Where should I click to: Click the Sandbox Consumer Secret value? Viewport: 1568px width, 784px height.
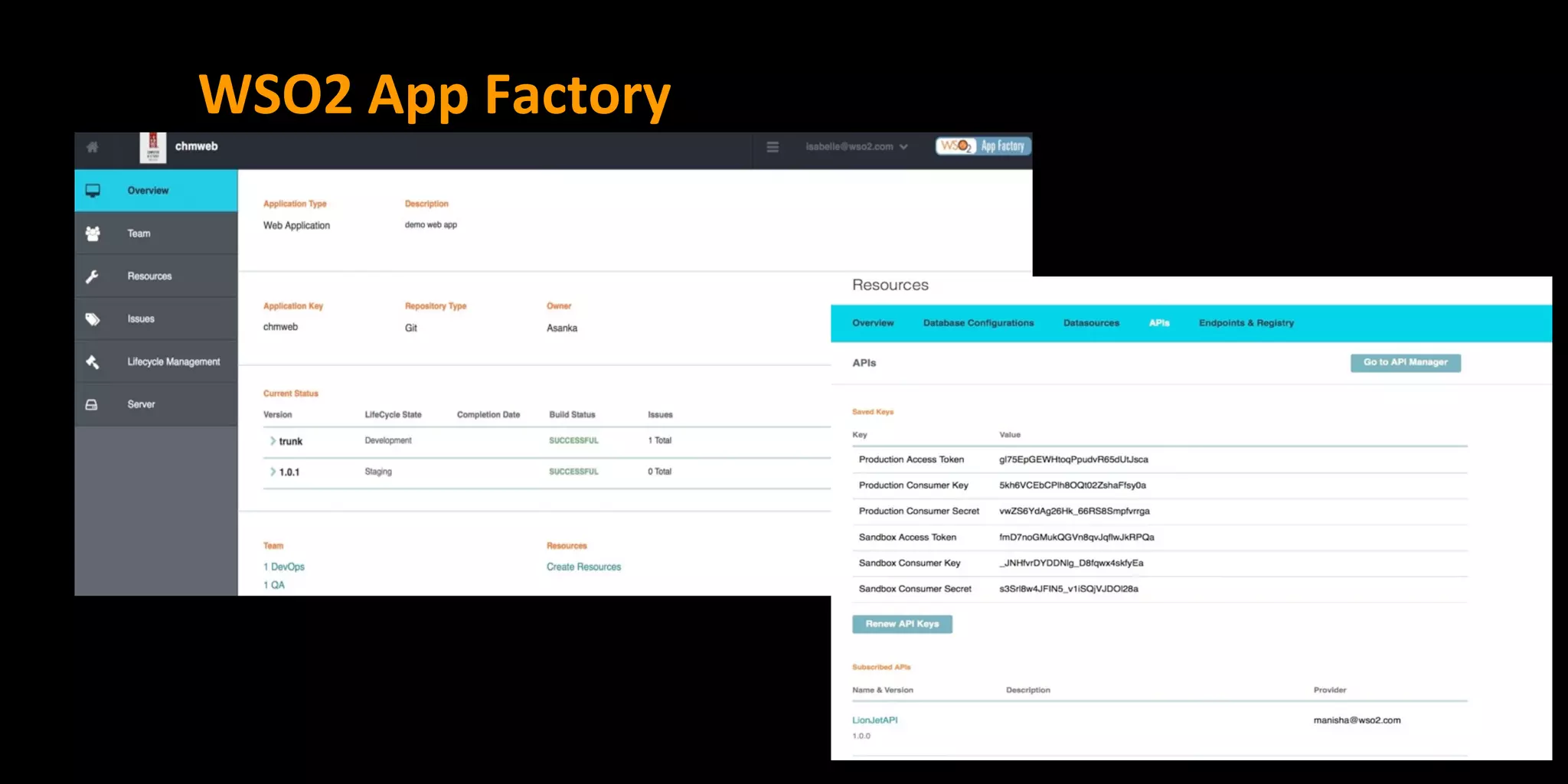tap(1069, 590)
